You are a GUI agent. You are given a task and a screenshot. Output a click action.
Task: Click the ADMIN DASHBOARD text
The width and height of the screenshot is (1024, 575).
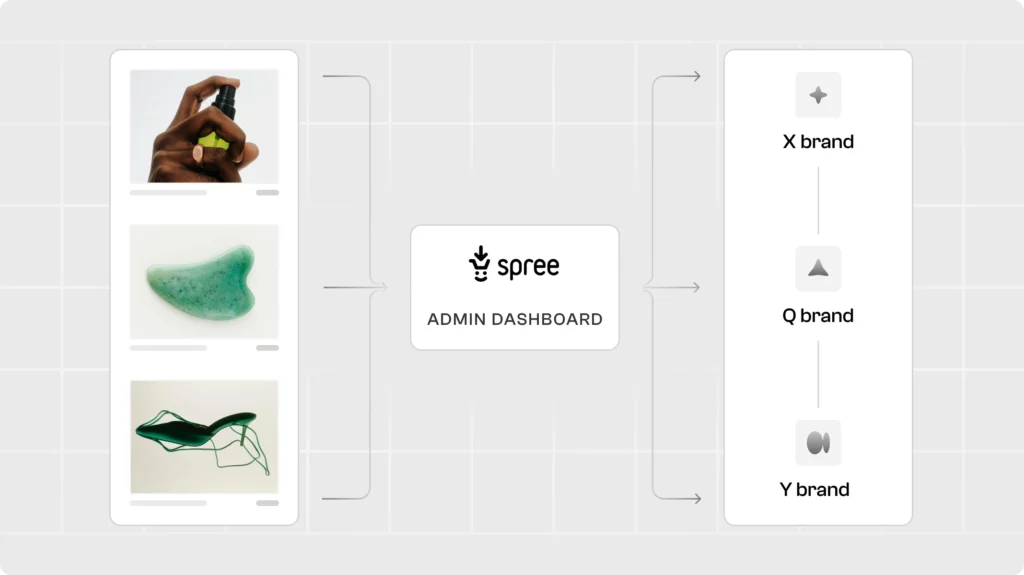(x=515, y=320)
